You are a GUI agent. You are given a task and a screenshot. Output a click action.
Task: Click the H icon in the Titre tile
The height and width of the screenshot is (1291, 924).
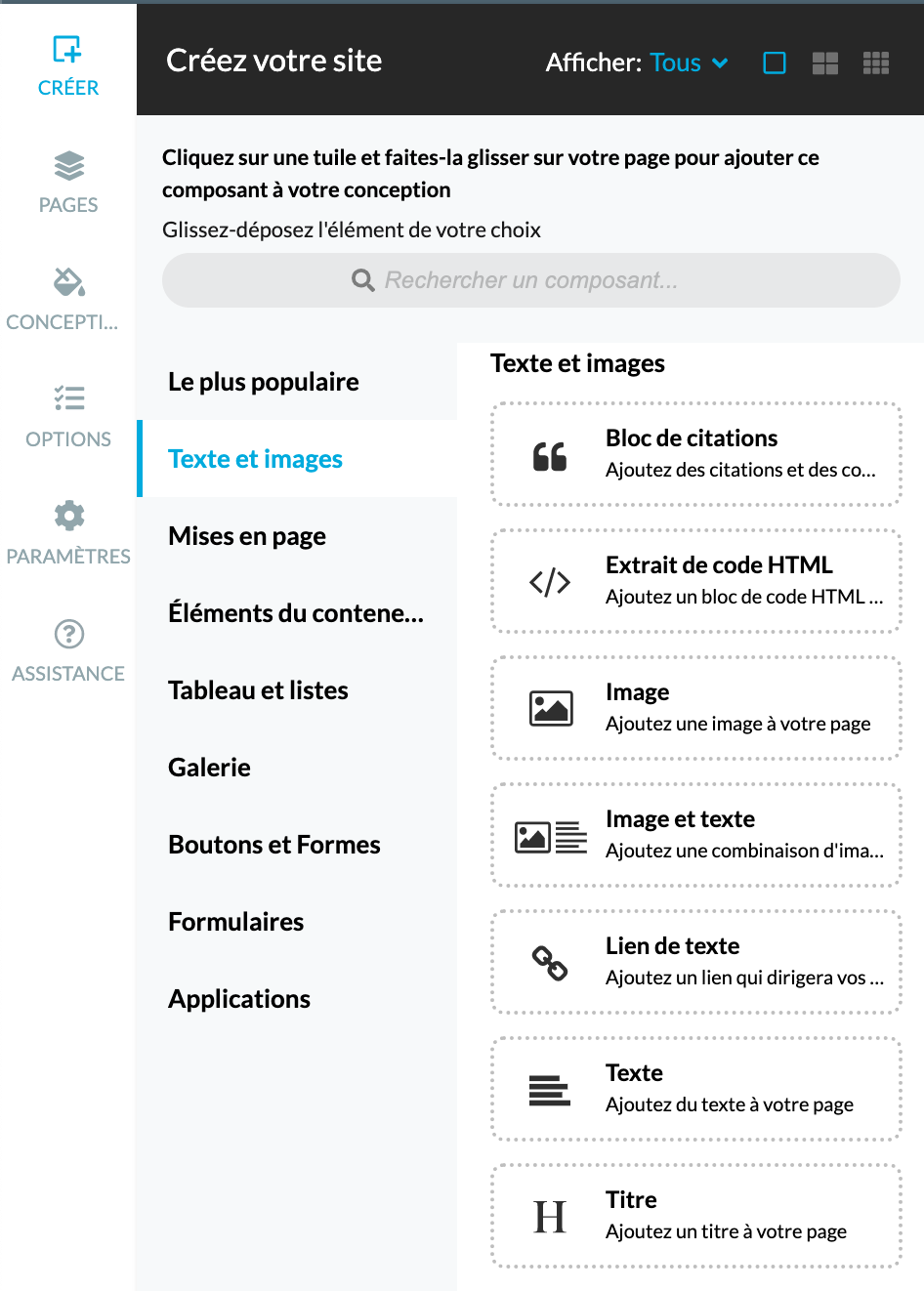pyautogui.click(x=548, y=1215)
